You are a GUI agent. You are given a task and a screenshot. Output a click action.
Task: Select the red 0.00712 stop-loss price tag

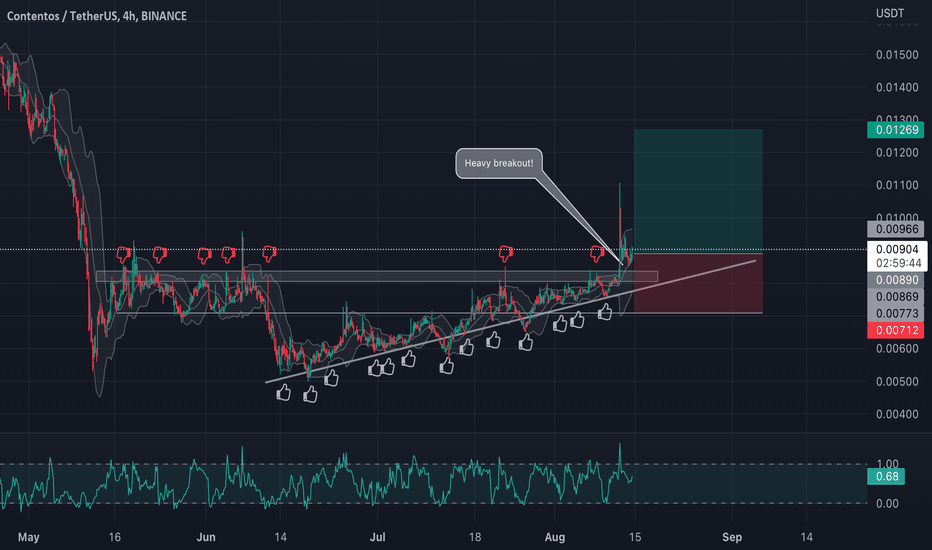tap(896, 330)
